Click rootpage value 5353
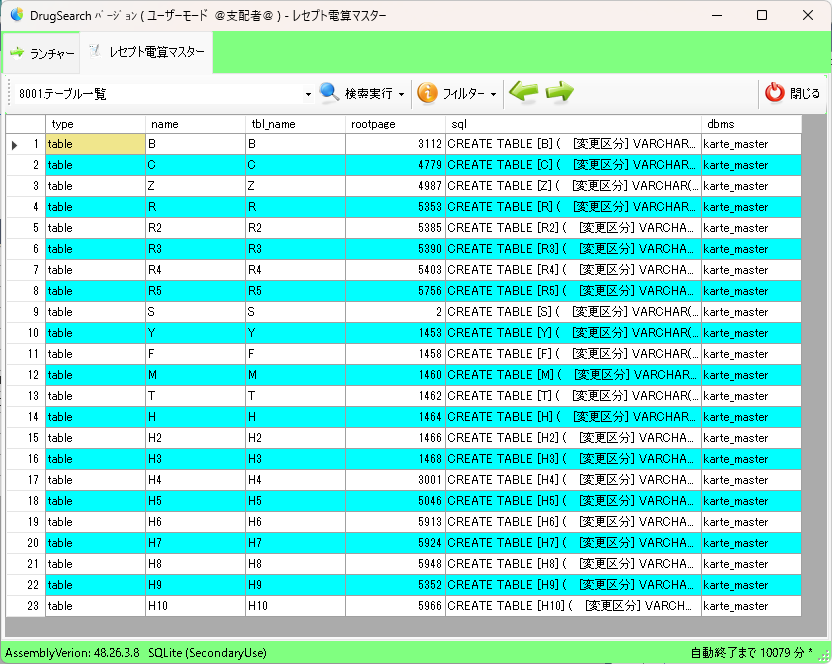 [x=395, y=207]
